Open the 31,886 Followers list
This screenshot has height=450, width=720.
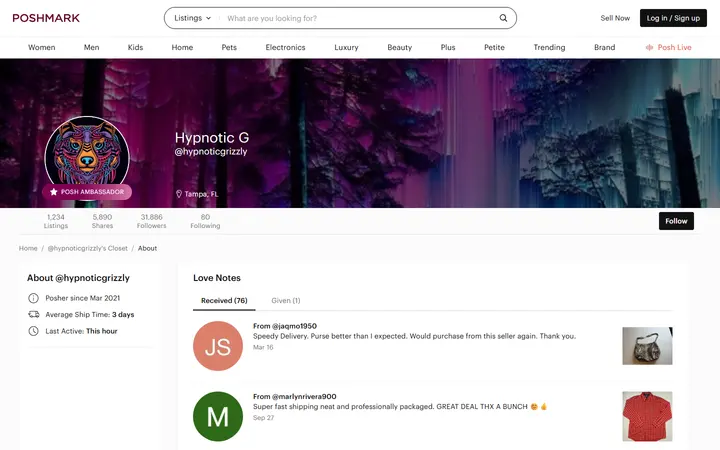(x=152, y=221)
